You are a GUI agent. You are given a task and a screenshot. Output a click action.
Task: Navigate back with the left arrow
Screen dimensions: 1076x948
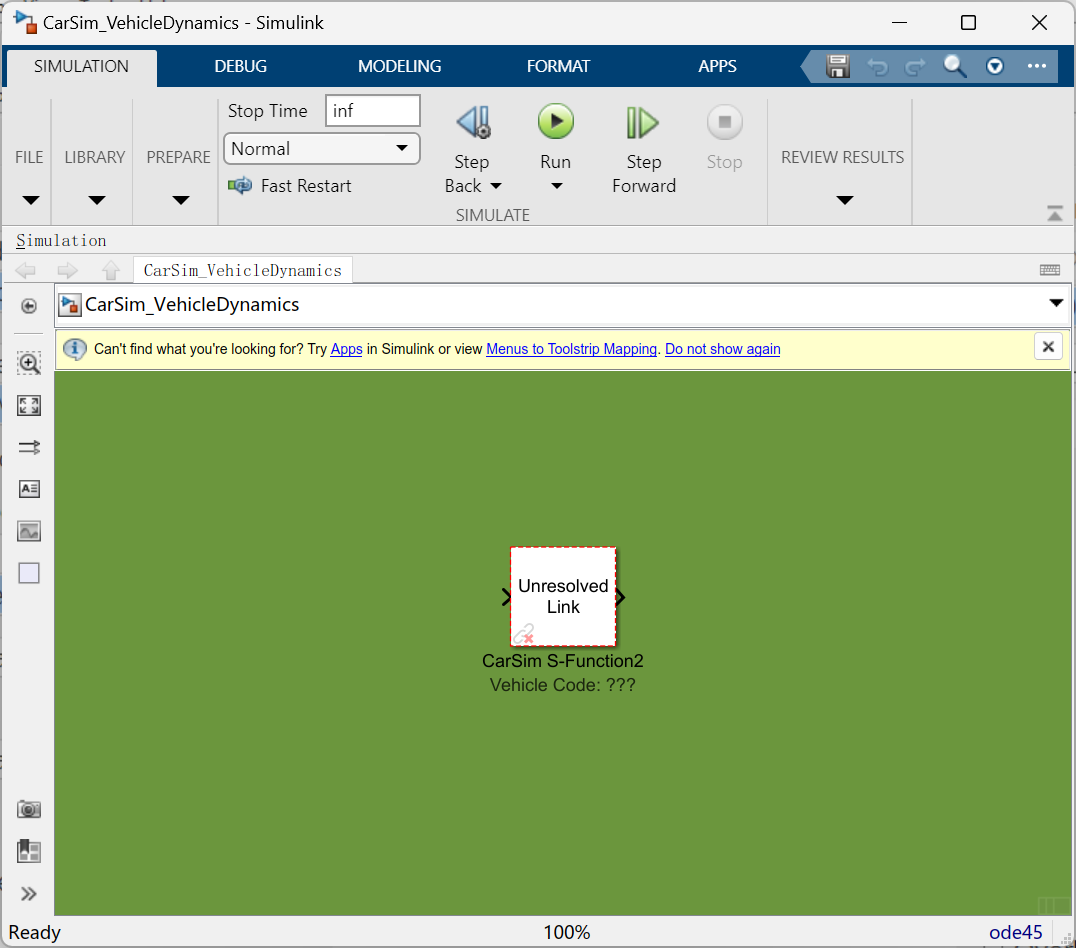coord(26,270)
